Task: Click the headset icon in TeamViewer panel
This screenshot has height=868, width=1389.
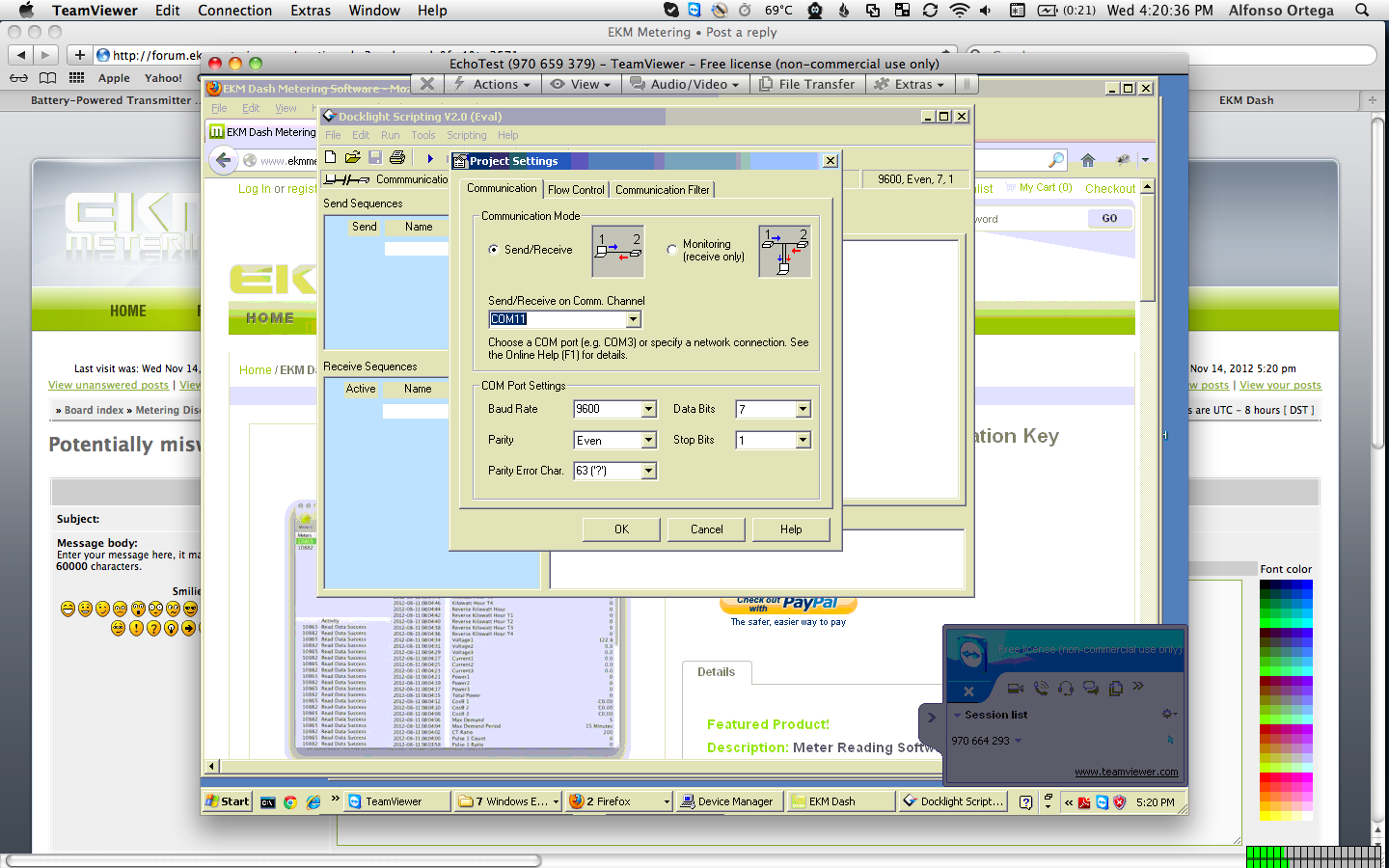Action: click(x=1066, y=688)
